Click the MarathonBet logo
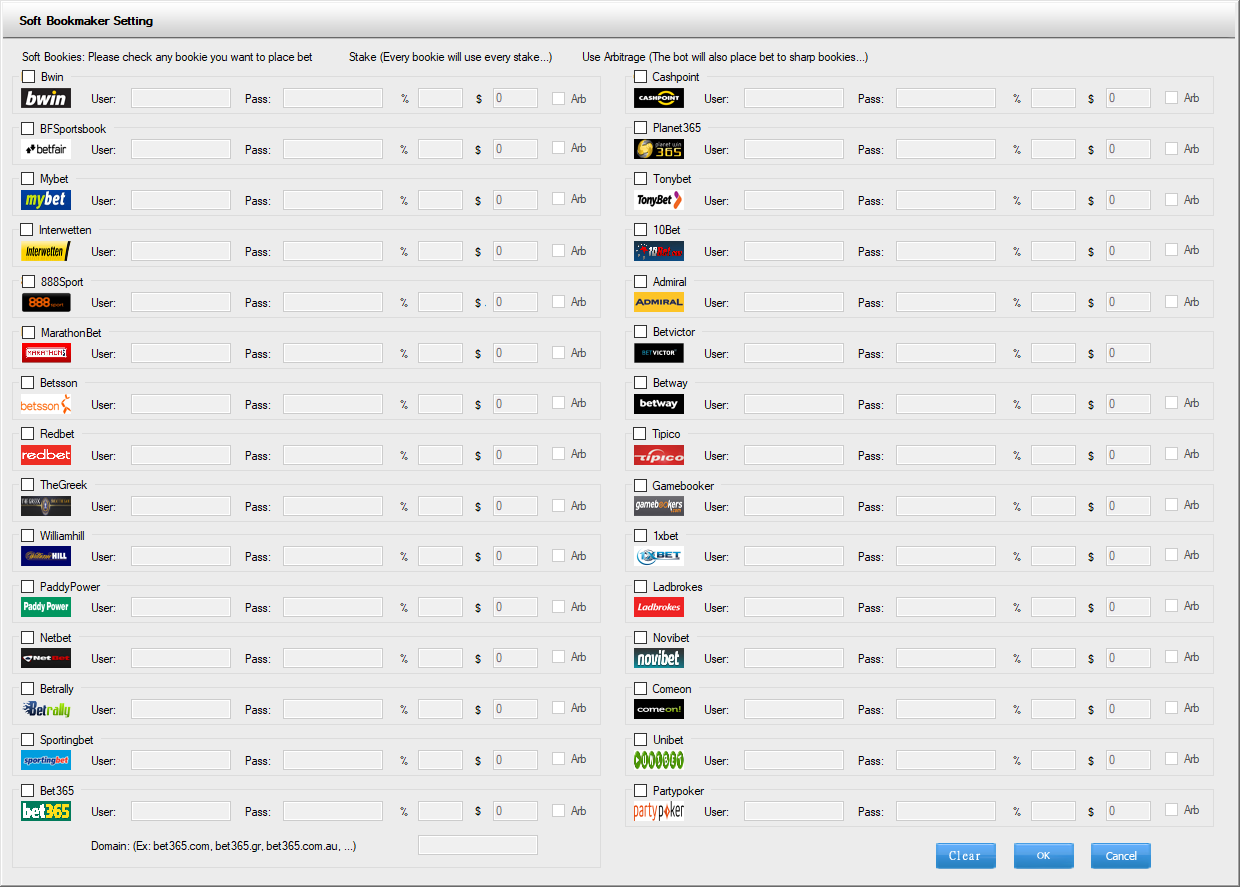This screenshot has height=887, width=1240. [x=46, y=353]
